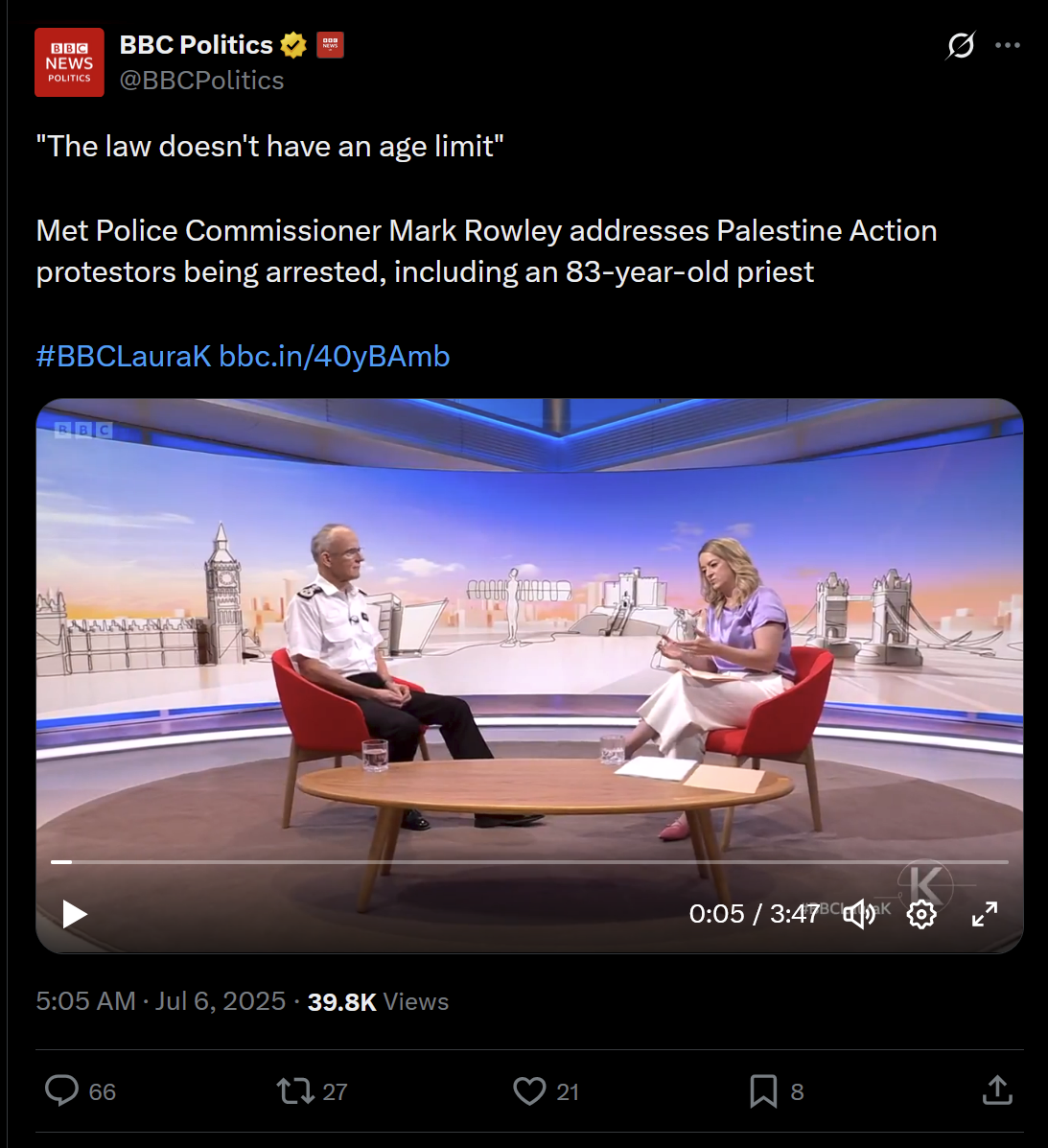Open video settings gear
The height and width of the screenshot is (1148, 1048).
[x=921, y=914]
